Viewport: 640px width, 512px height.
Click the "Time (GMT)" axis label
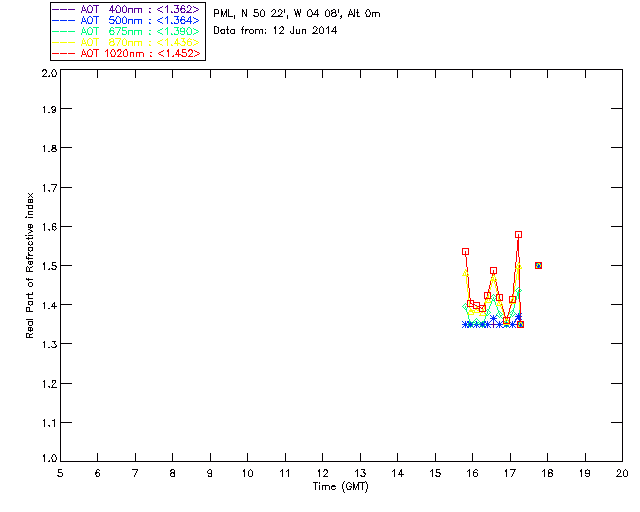click(x=340, y=487)
